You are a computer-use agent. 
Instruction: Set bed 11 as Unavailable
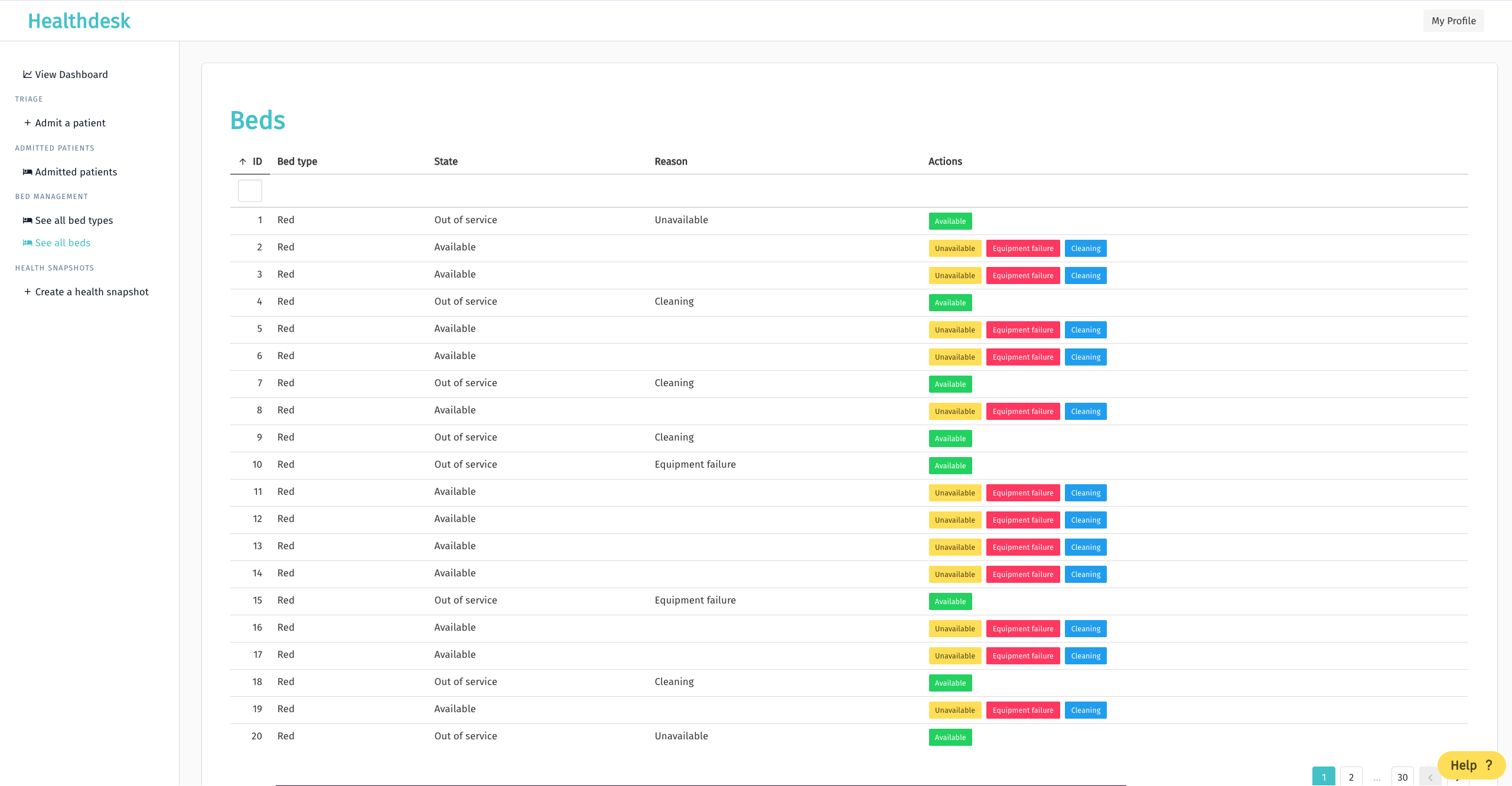954,493
